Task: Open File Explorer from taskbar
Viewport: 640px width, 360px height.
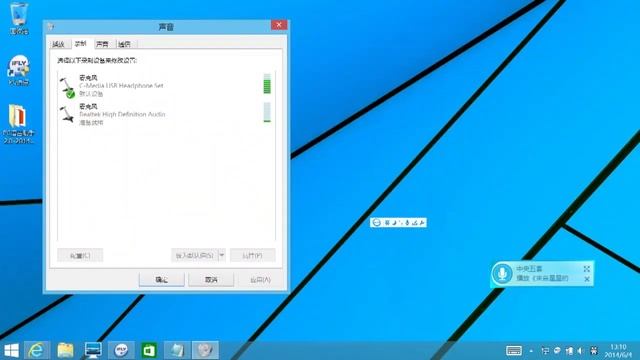Action: tap(65, 350)
